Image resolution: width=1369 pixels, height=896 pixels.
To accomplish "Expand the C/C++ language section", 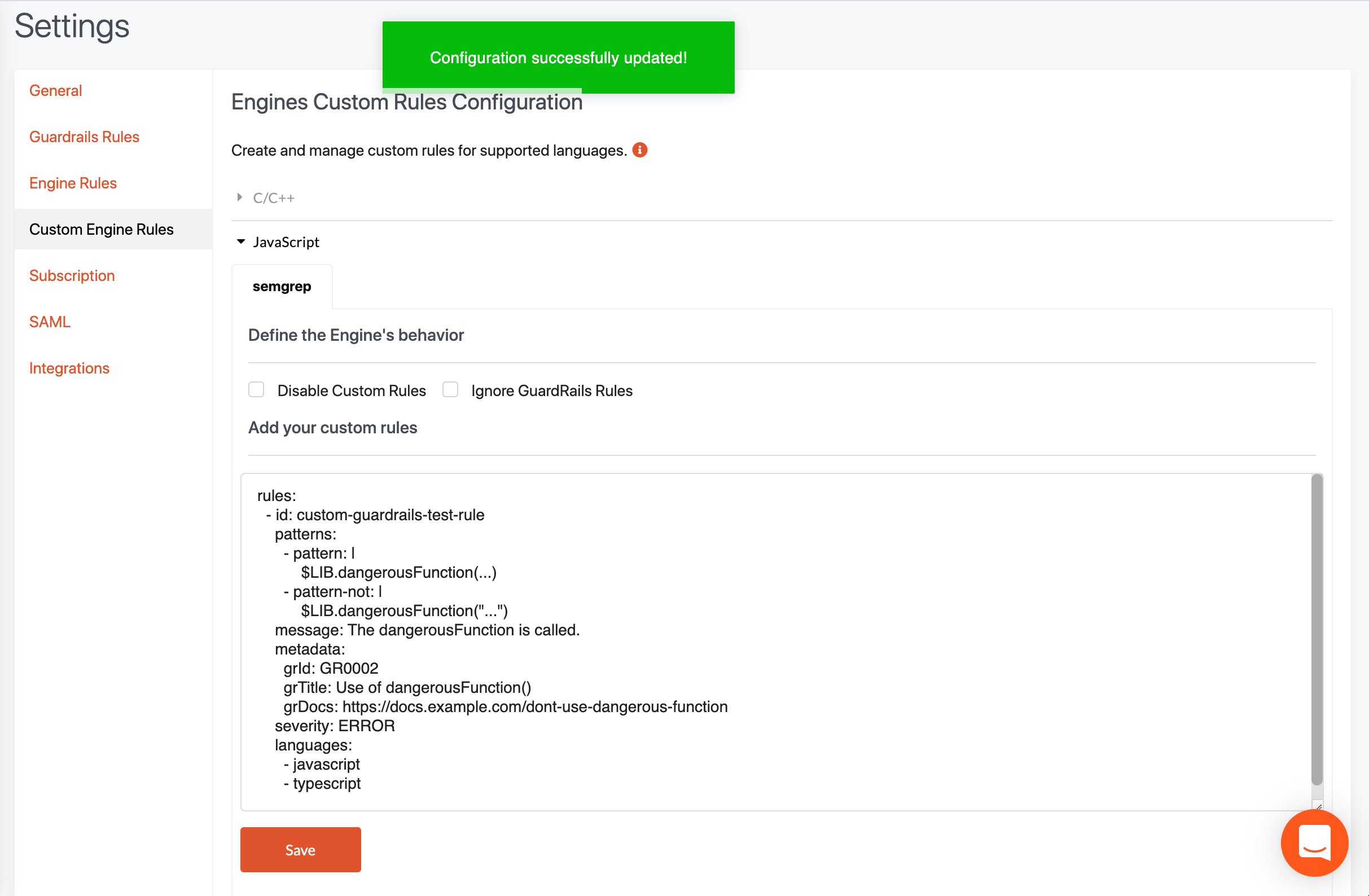I will tap(274, 198).
